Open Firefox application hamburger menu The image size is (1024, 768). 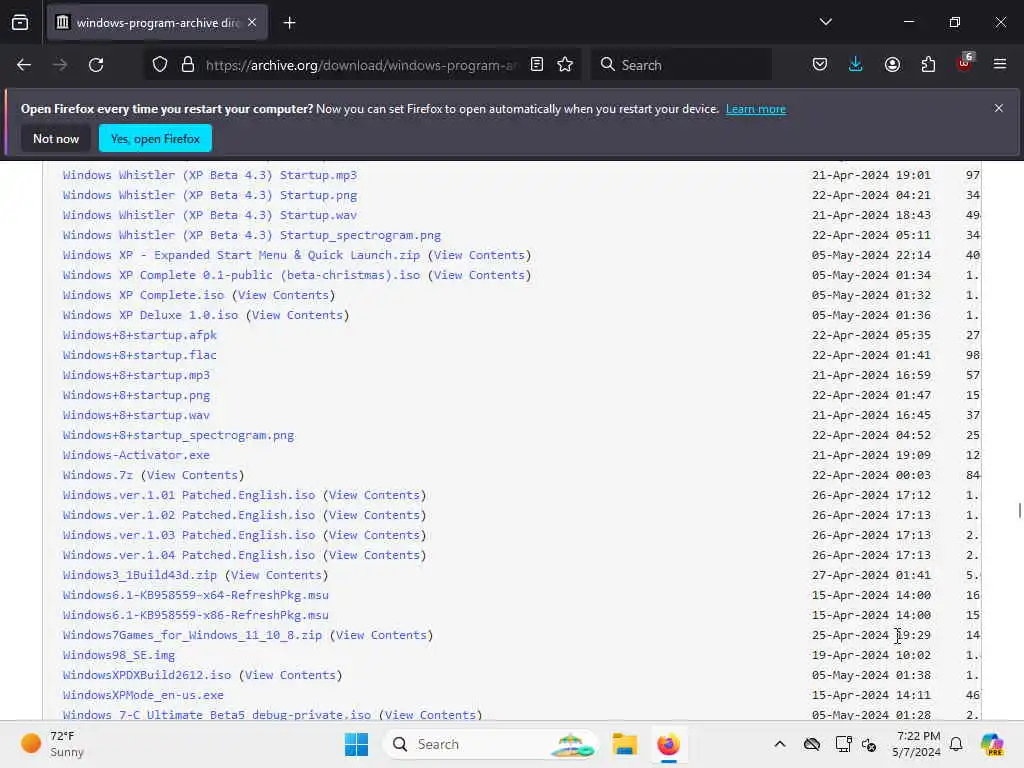(x=1000, y=65)
